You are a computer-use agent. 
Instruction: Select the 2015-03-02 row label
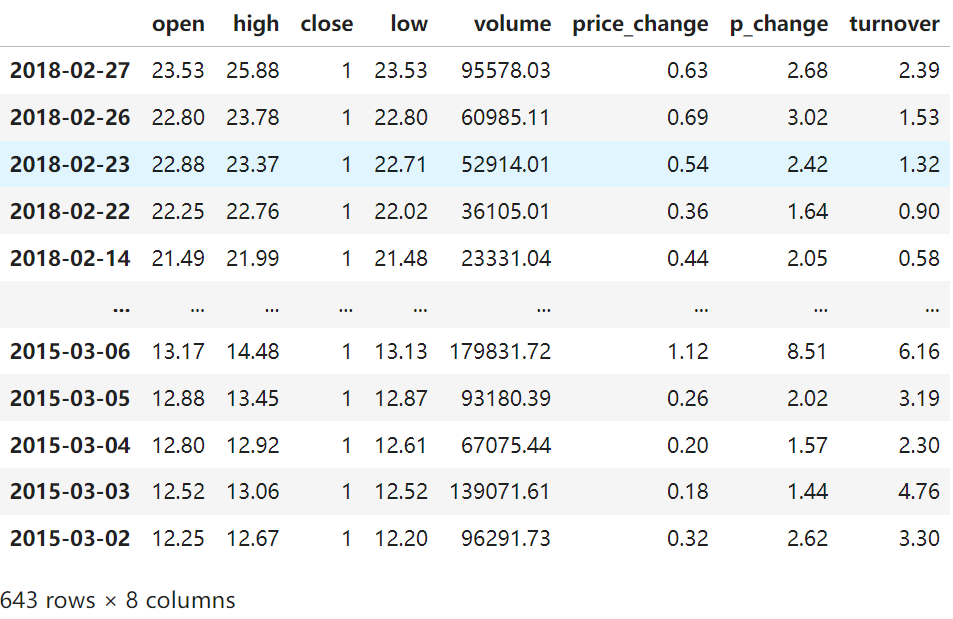click(x=70, y=538)
